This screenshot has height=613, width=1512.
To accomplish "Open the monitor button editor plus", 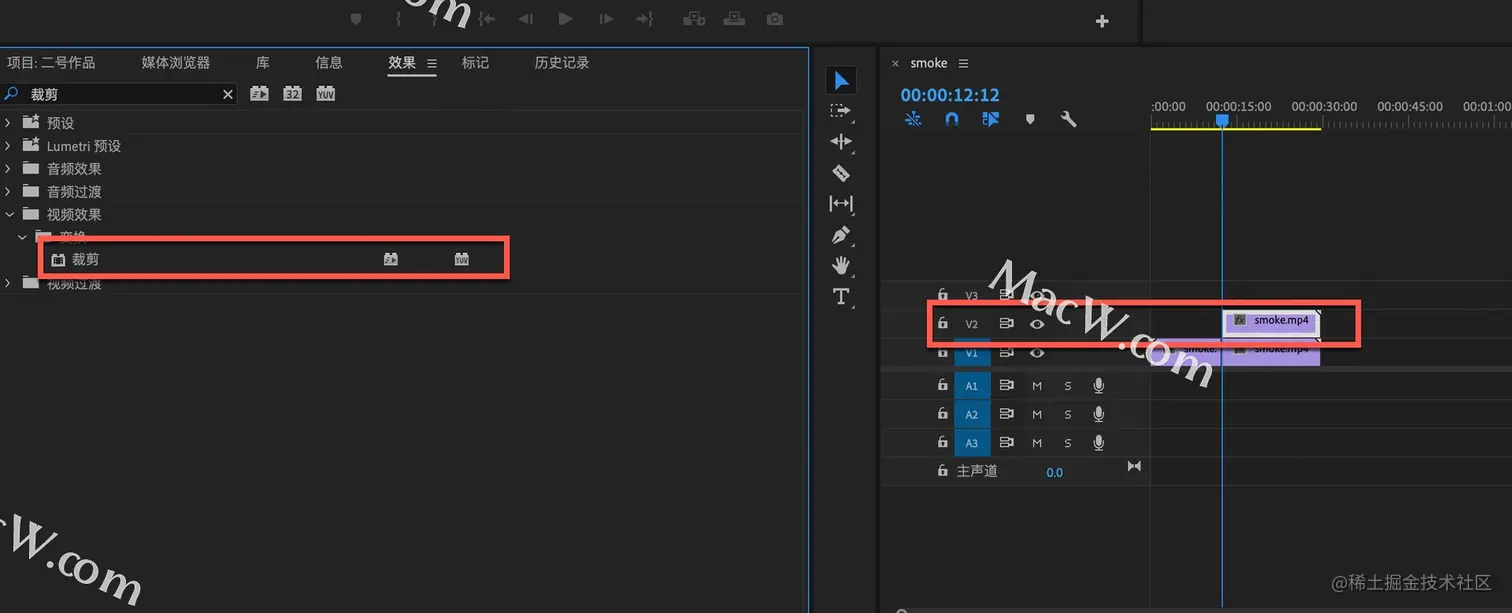I will pos(1102,21).
